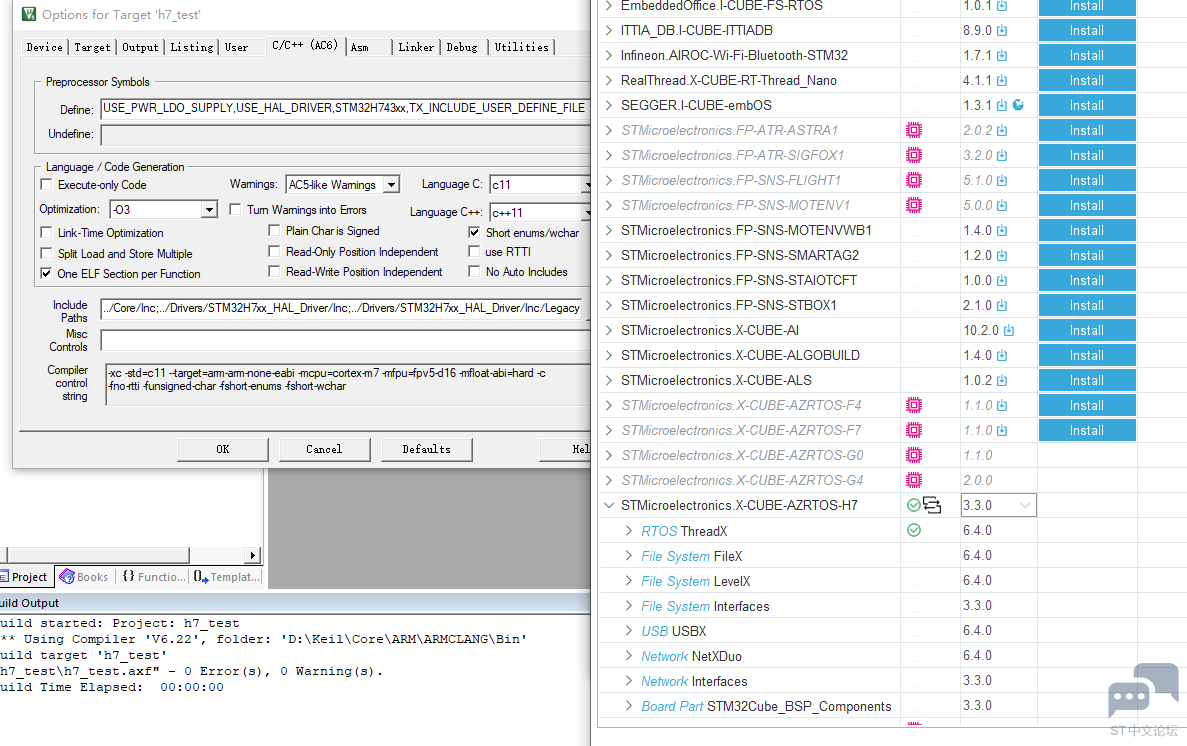Click chip icon in FP-SNS-MOTENV1 row
The width and height of the screenshot is (1187, 746).
click(x=914, y=205)
